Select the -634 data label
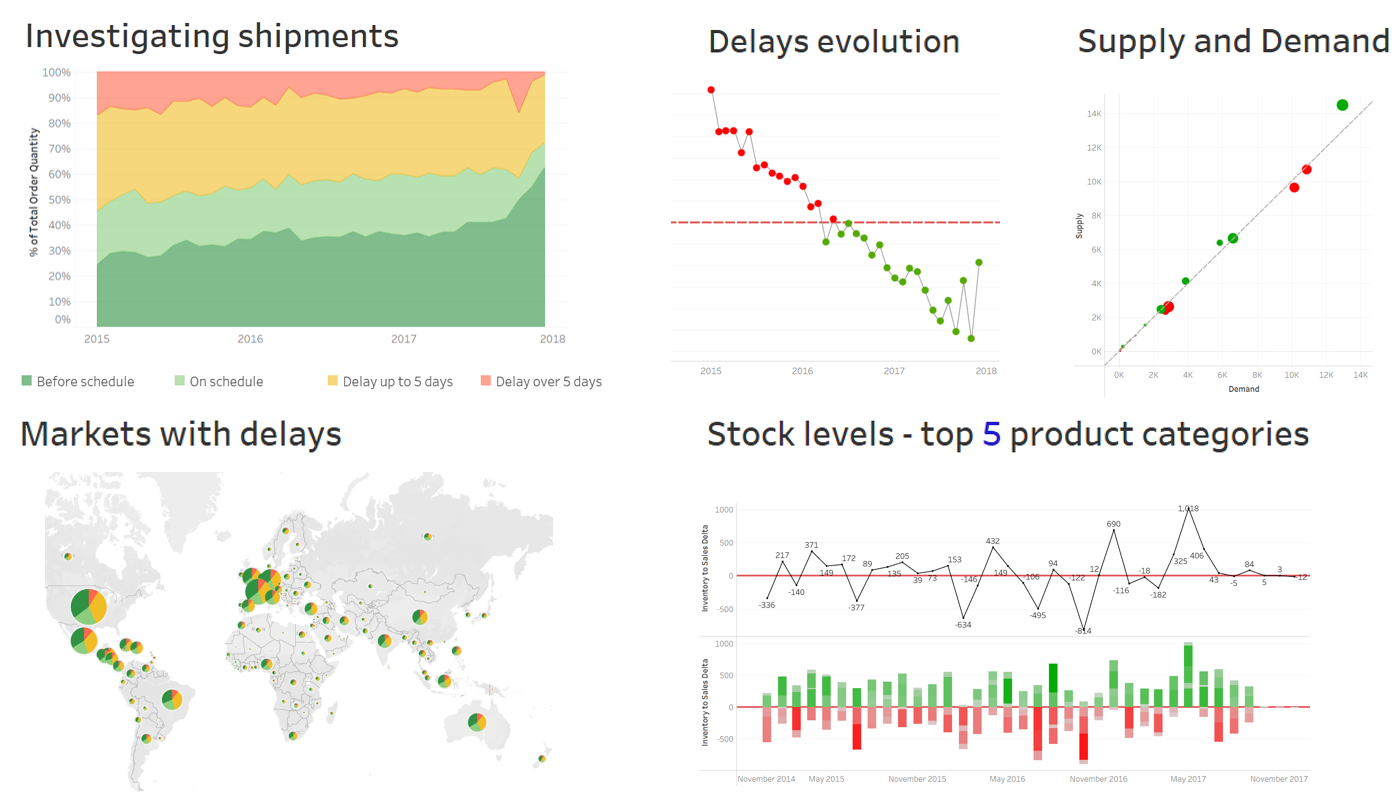This screenshot has height=801, width=1398. pos(963,625)
